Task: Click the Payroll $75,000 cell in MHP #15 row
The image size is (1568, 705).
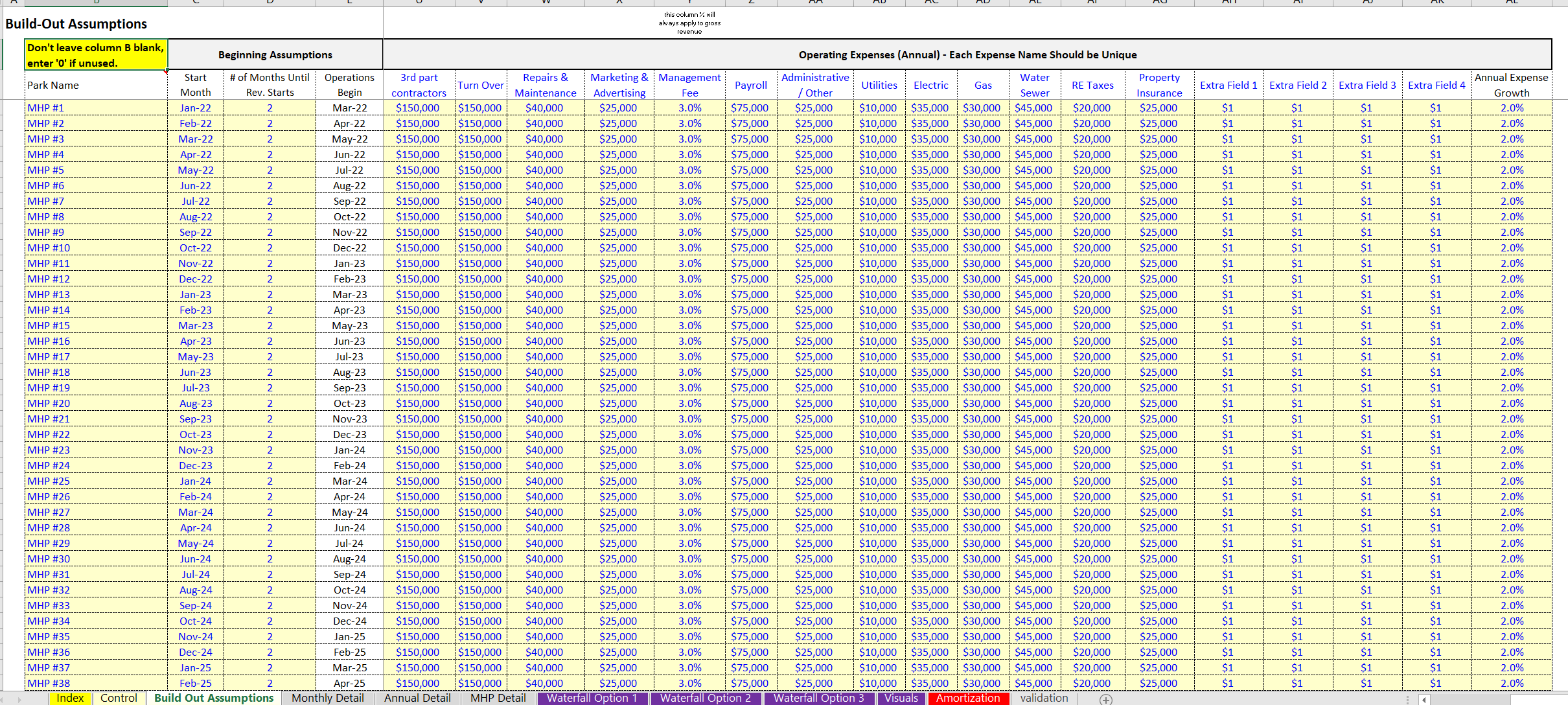Action: tap(751, 326)
